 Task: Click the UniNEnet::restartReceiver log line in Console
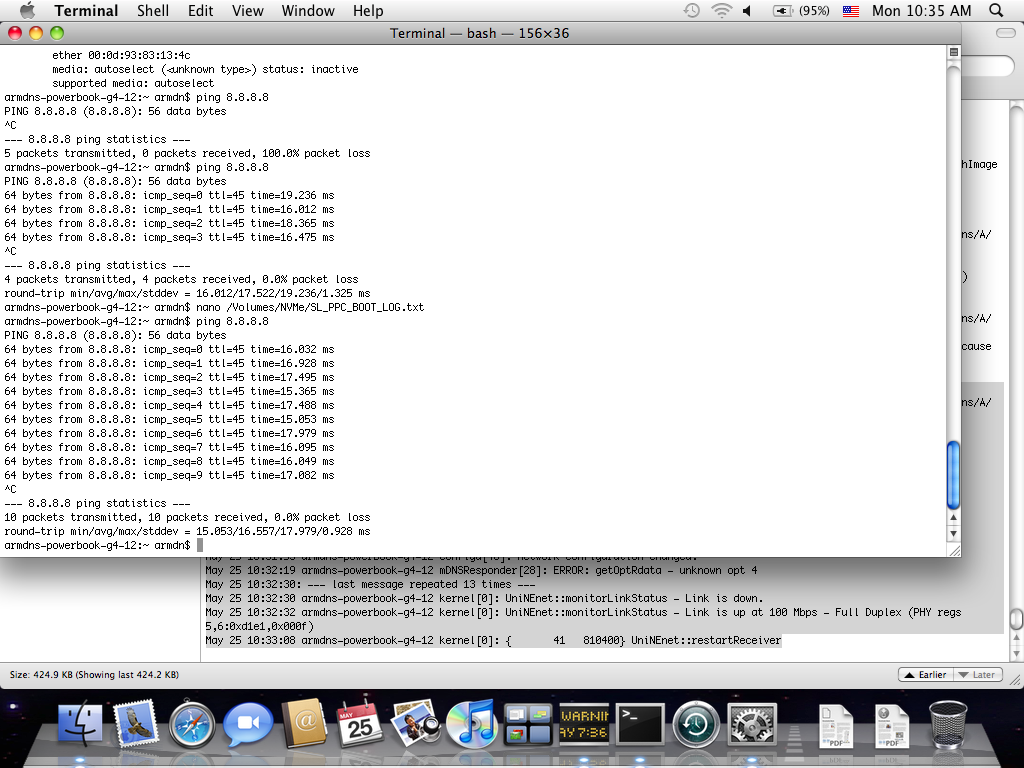tap(493, 640)
